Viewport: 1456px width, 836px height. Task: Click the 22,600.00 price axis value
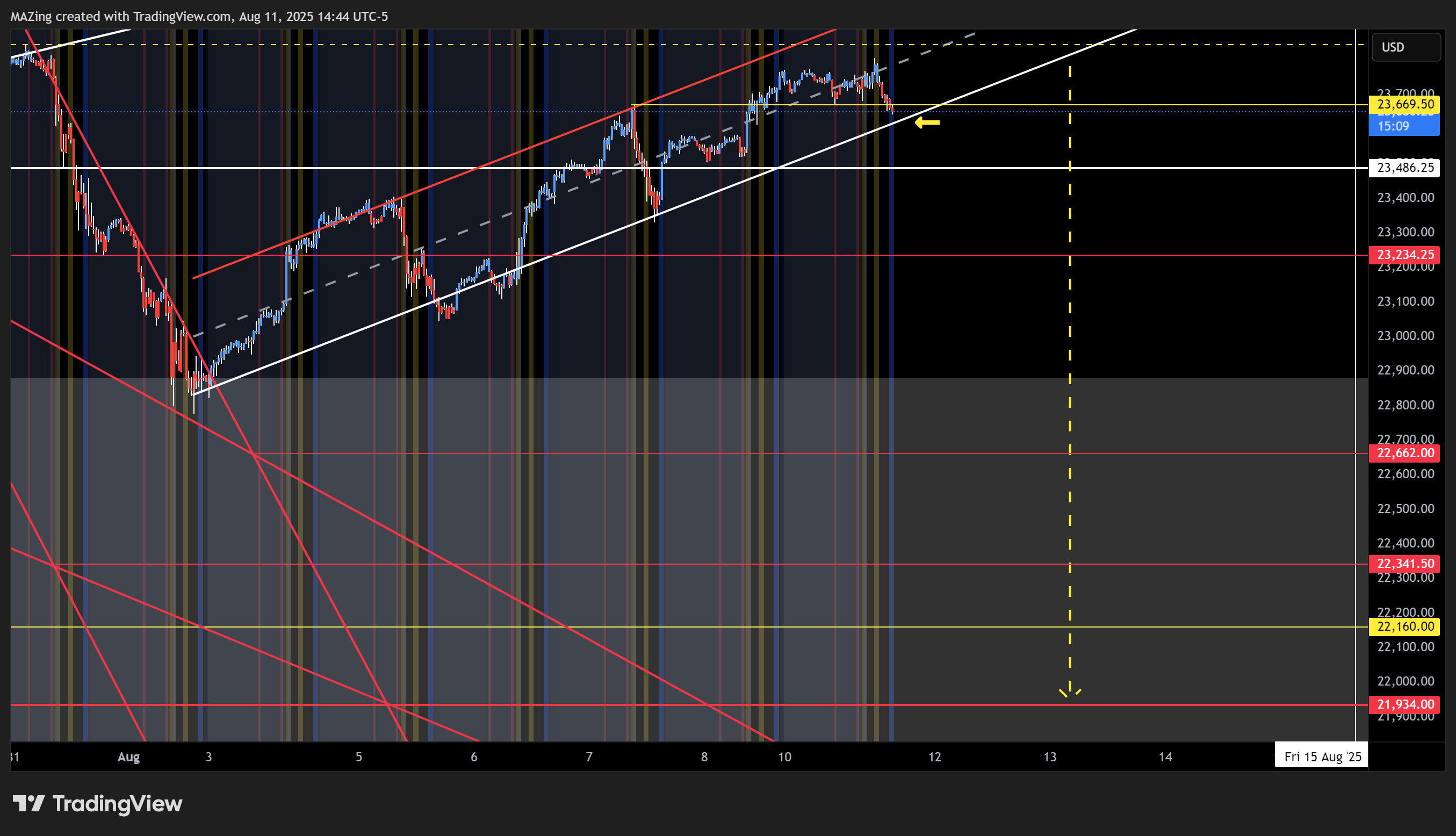1405,474
